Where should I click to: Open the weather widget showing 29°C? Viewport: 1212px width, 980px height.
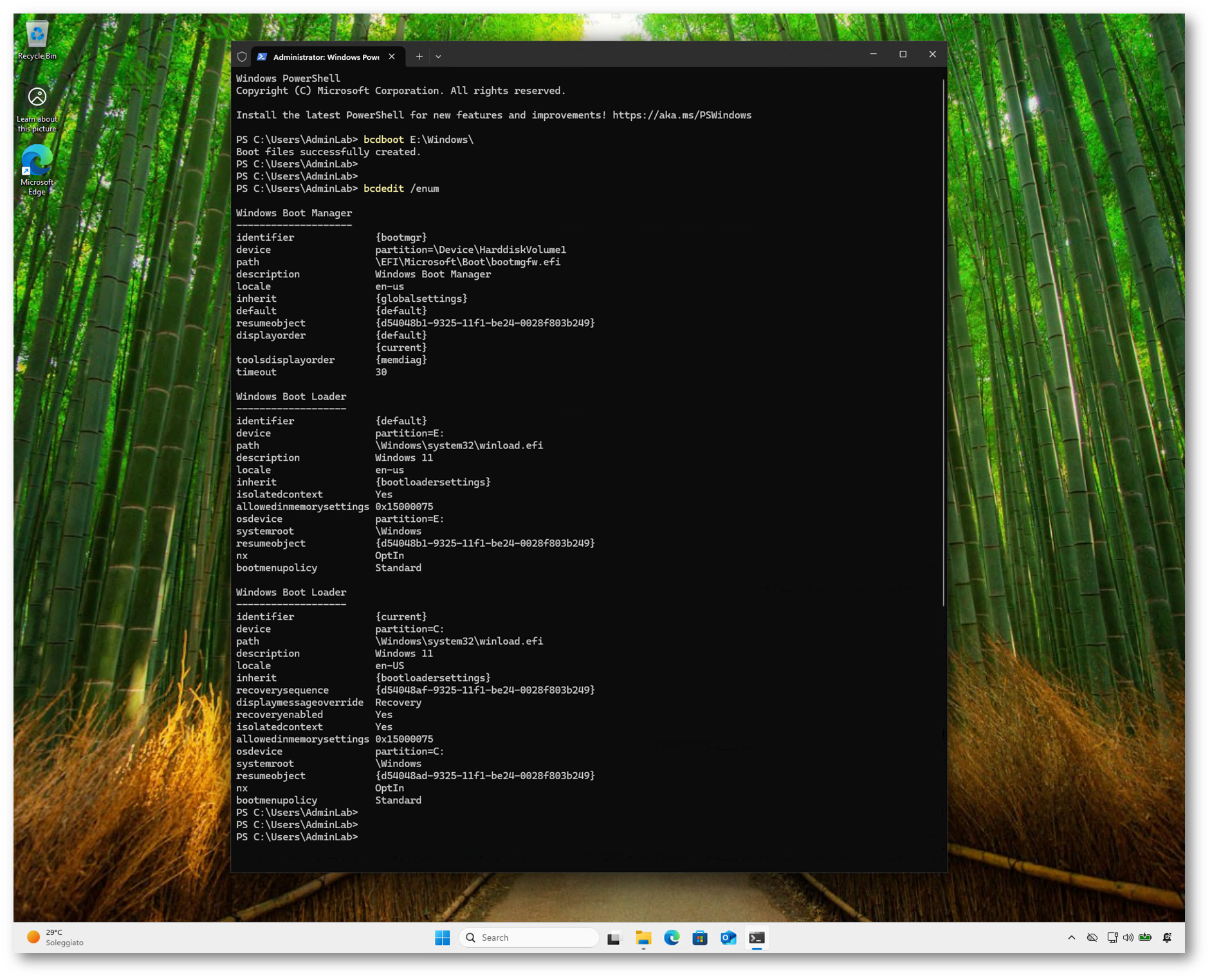55,938
